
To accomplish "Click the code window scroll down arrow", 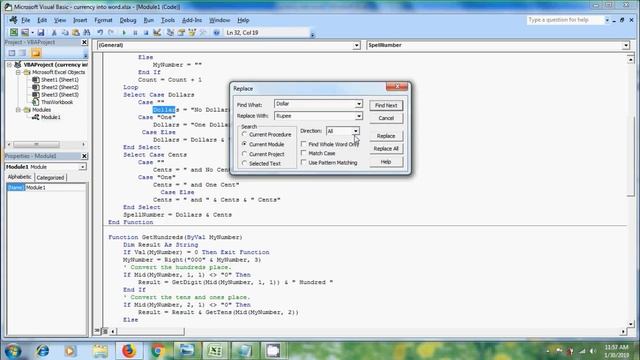I will tap(631, 324).
